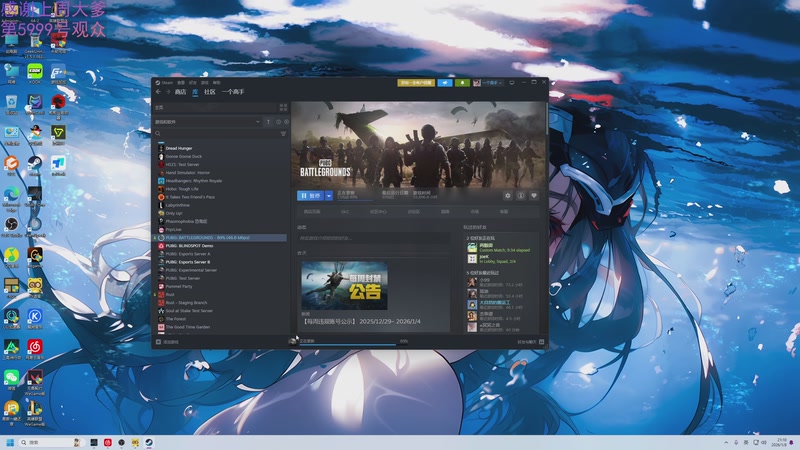Click the Big Picture monitor icon

(512, 82)
